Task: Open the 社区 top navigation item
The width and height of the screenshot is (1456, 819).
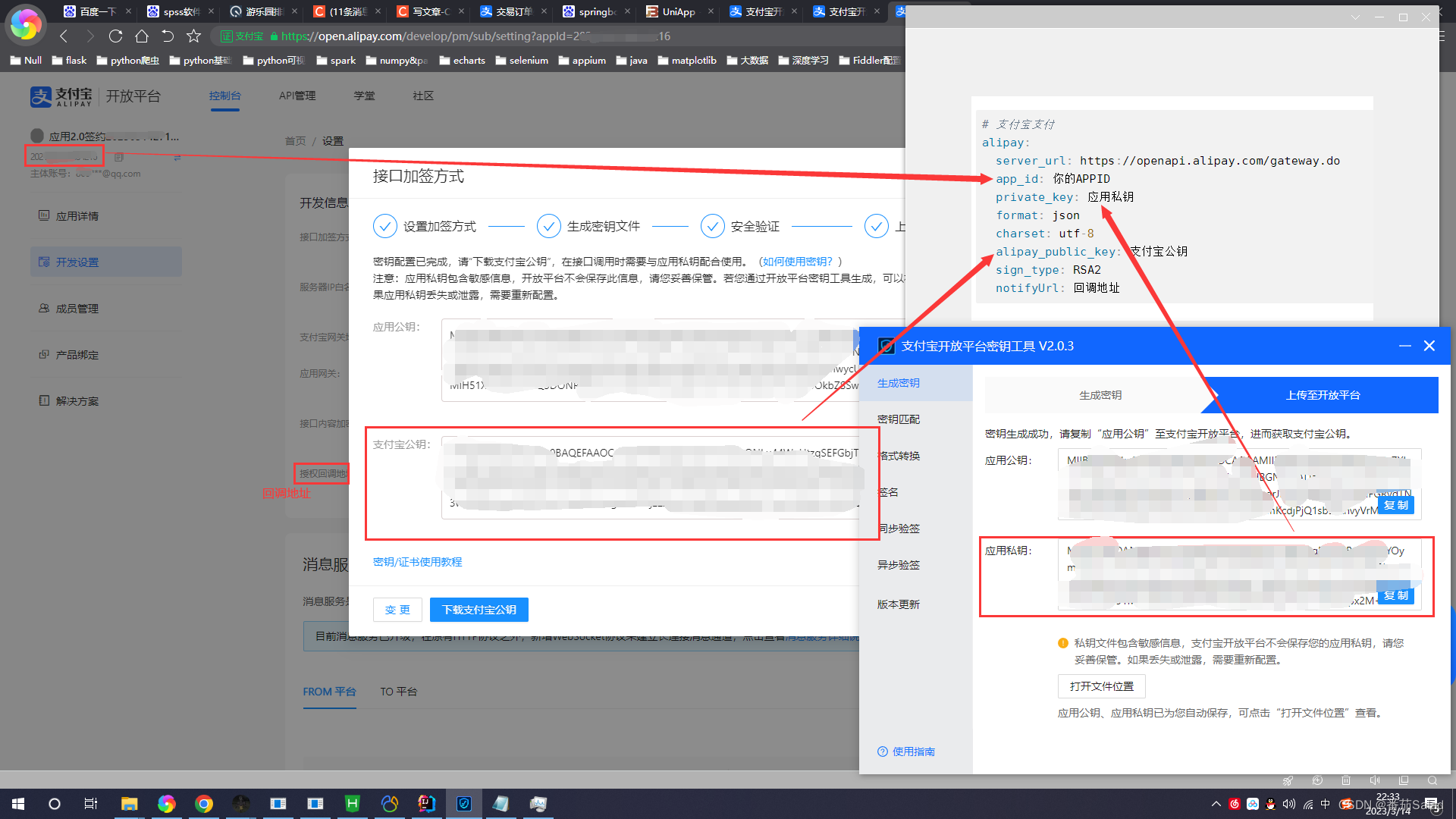Action: pyautogui.click(x=423, y=96)
